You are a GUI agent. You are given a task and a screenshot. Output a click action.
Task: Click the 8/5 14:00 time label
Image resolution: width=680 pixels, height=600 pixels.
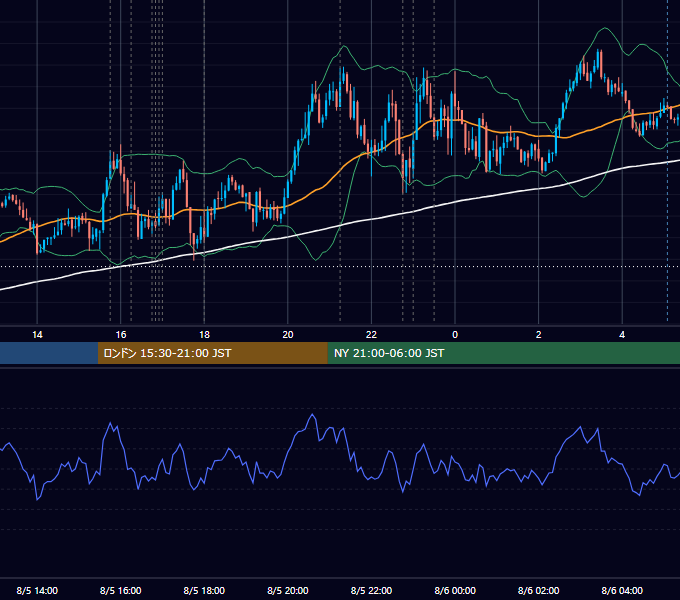click(37, 590)
